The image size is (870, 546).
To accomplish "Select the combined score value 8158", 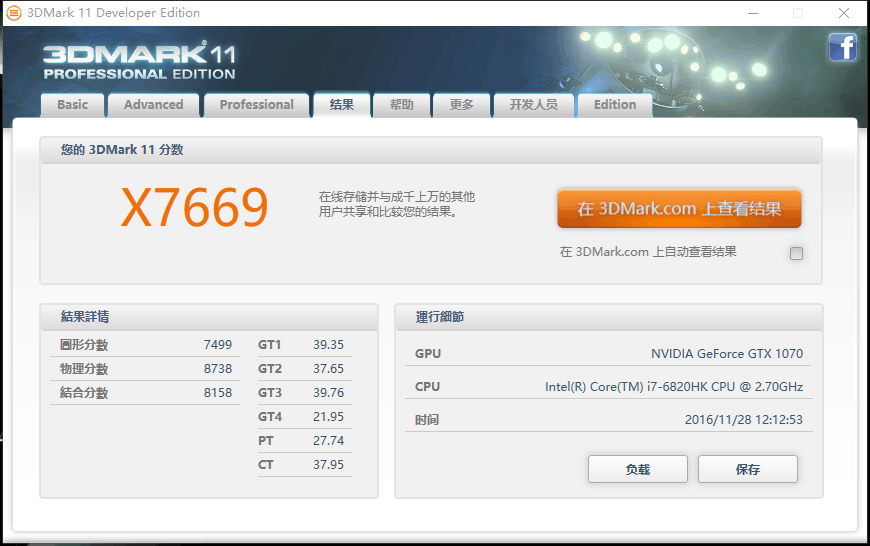I will pos(218,392).
